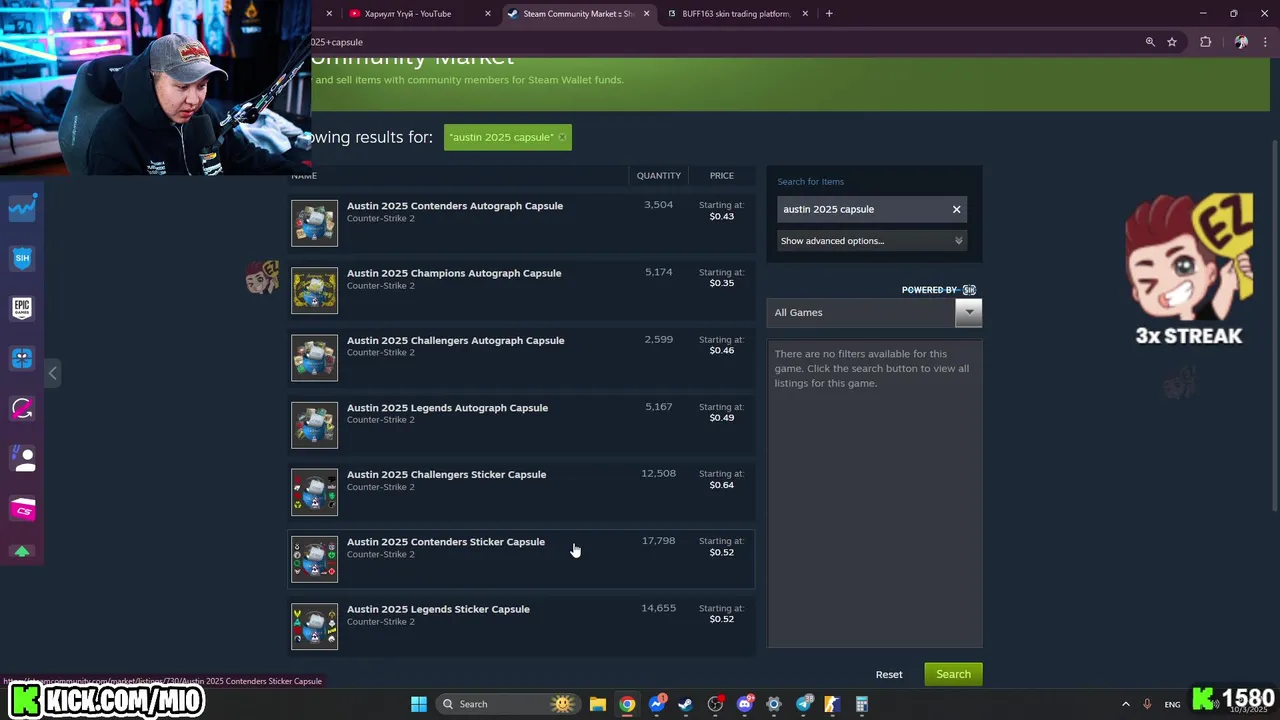The height and width of the screenshot is (720, 1280).
Task: Click the Champions Autograph Capsule thumbnail
Action: pyautogui.click(x=315, y=290)
